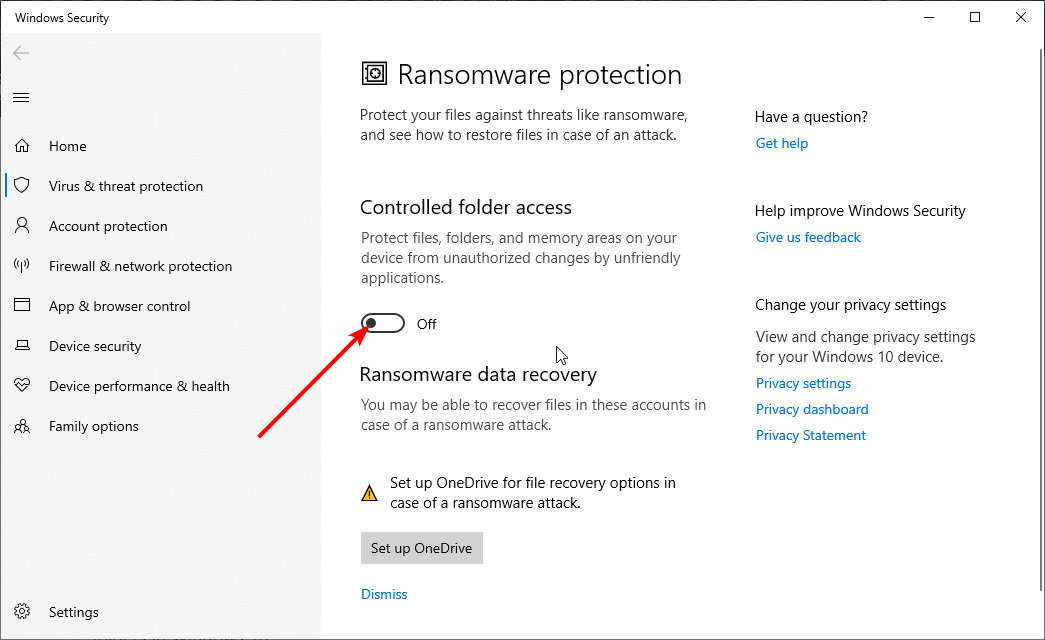Click the OneDrive warning triangle icon
Screen dimensions: 1045x640
[x=370, y=493]
